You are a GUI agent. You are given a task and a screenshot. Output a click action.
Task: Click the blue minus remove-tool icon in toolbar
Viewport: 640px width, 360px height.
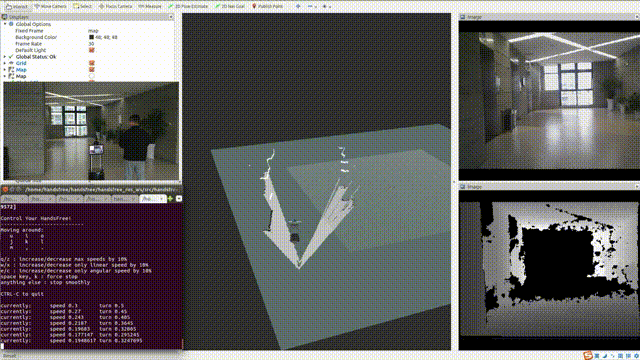[x=310, y=7]
